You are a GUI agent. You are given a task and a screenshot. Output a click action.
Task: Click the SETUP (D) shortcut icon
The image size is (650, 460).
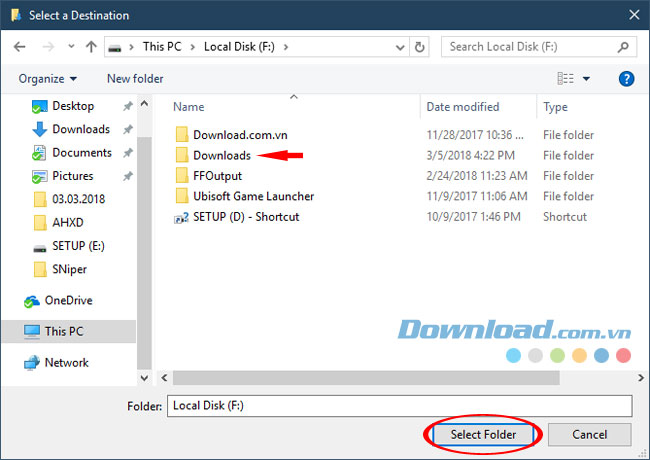click(182, 217)
